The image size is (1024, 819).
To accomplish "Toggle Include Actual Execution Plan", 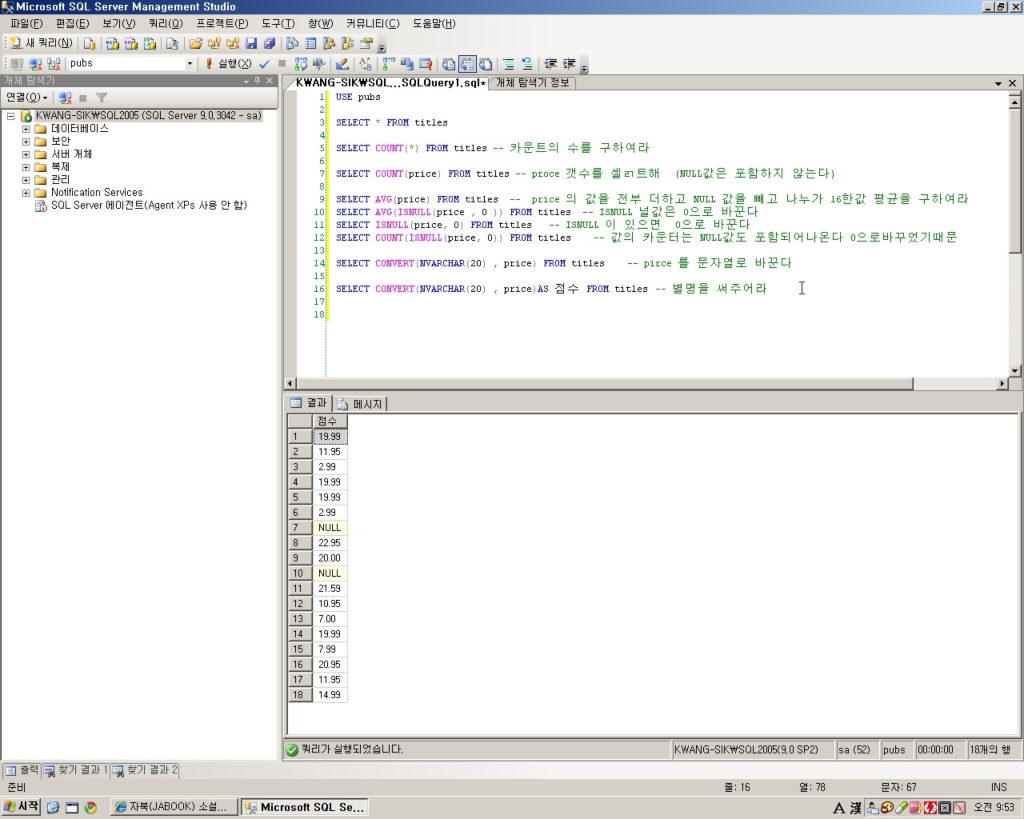I will click(389, 64).
